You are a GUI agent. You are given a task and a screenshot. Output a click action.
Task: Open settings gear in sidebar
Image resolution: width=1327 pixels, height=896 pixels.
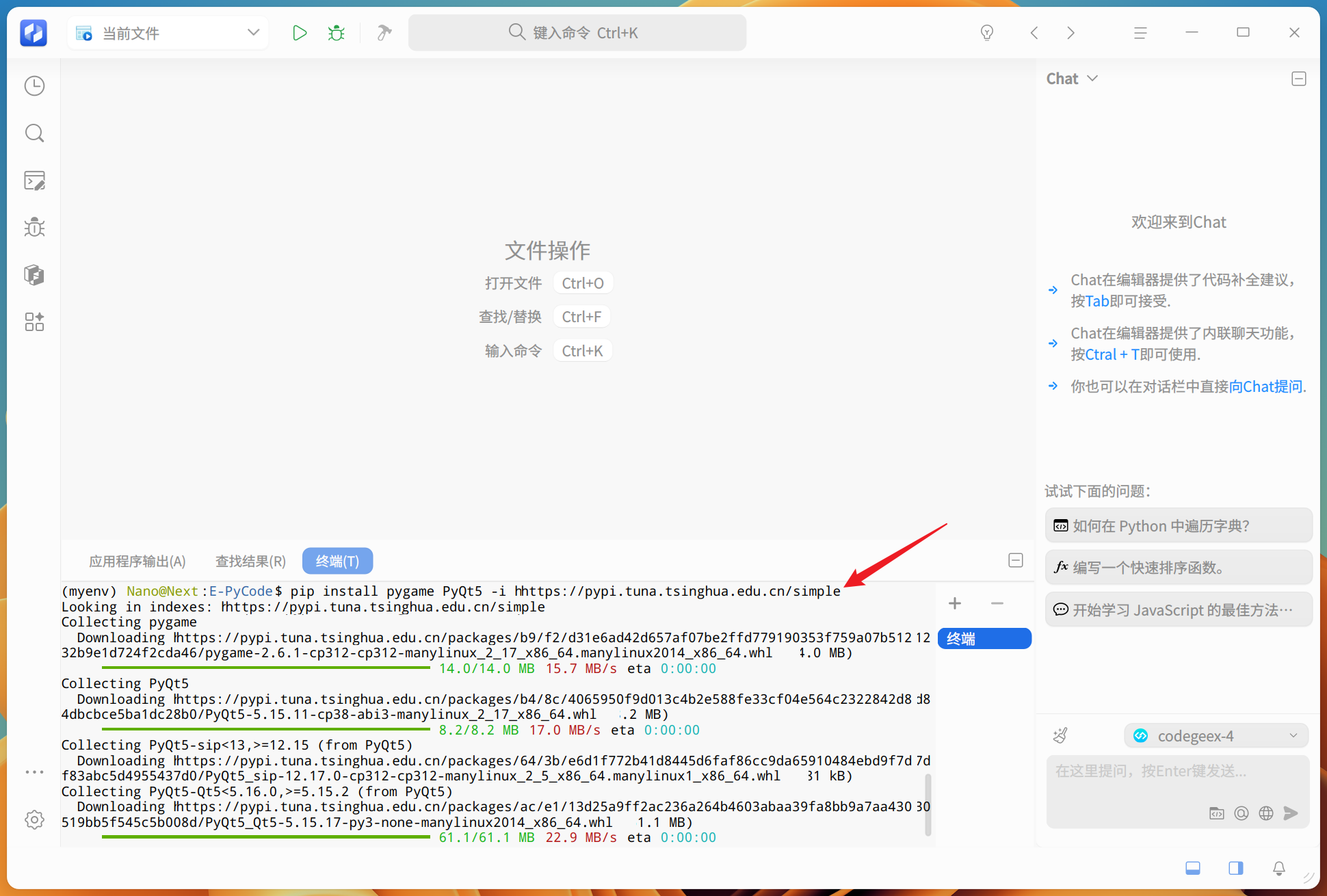pos(34,819)
